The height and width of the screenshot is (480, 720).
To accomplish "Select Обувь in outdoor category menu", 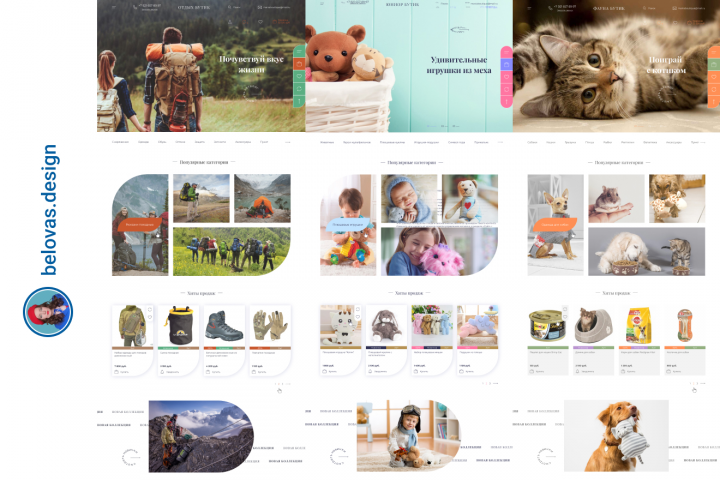I will [162, 142].
